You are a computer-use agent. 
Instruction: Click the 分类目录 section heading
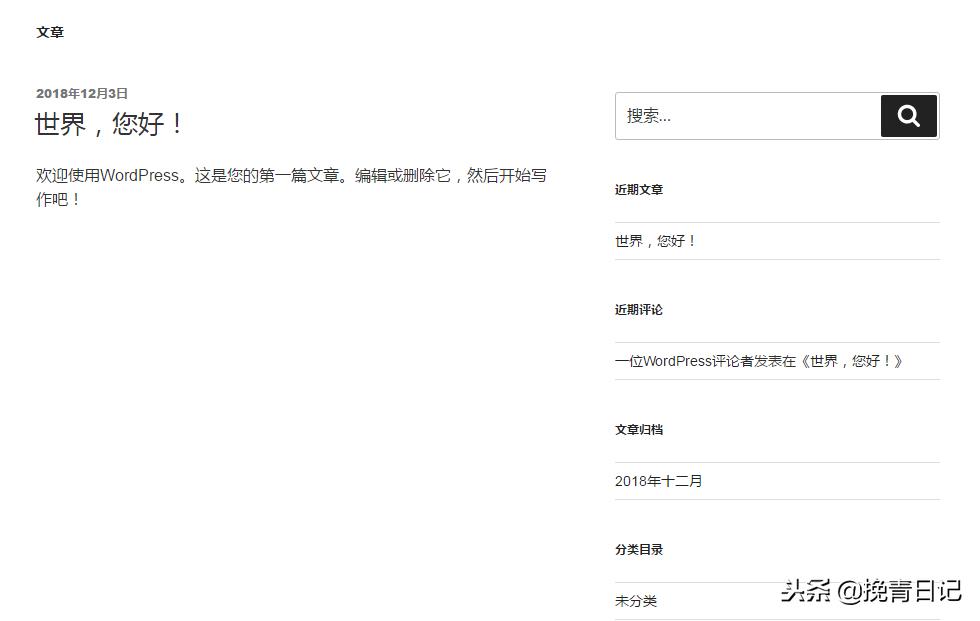tap(638, 548)
